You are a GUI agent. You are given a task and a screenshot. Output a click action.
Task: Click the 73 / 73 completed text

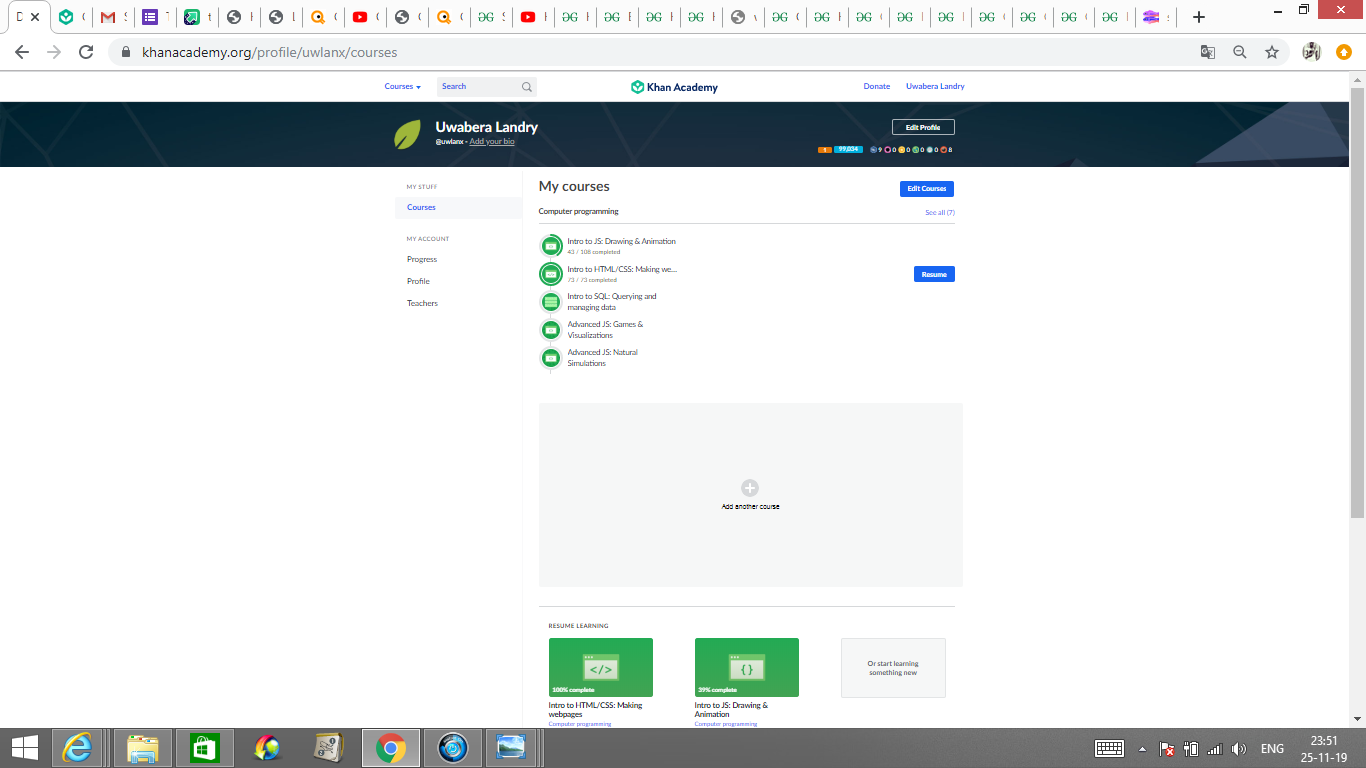(592, 280)
